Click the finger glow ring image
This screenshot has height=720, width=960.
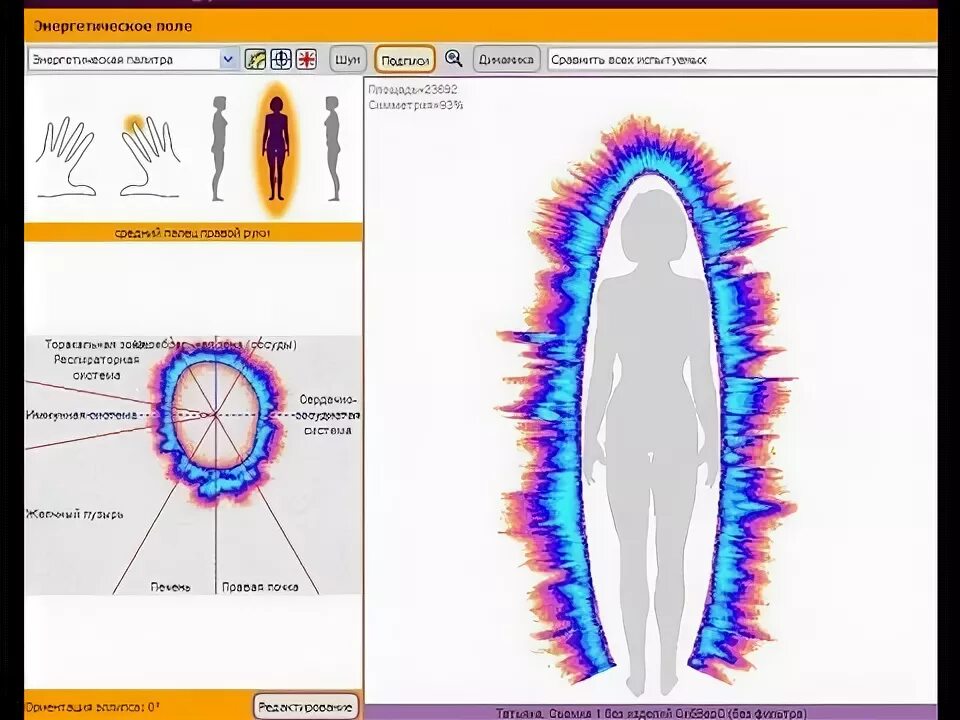(x=216, y=423)
